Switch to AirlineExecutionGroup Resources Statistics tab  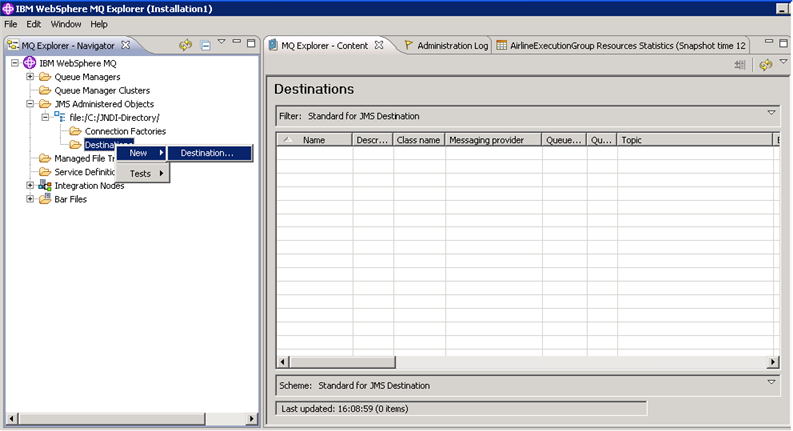[622, 46]
